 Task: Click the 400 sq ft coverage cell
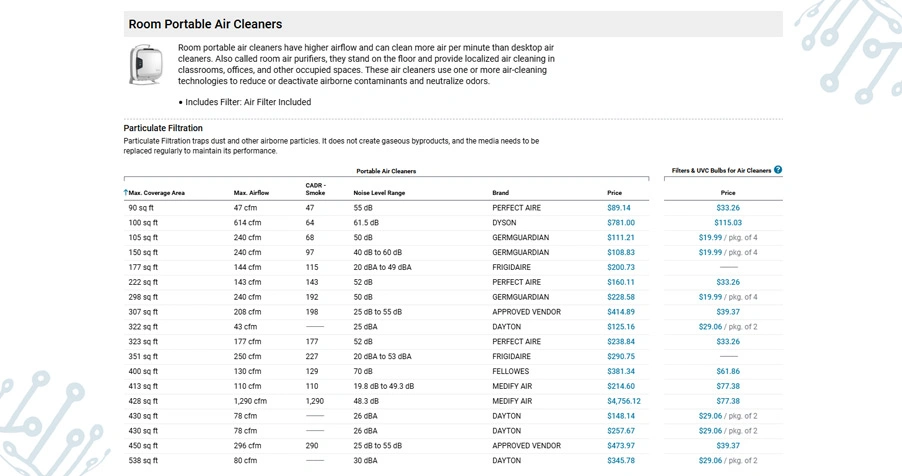pos(143,372)
